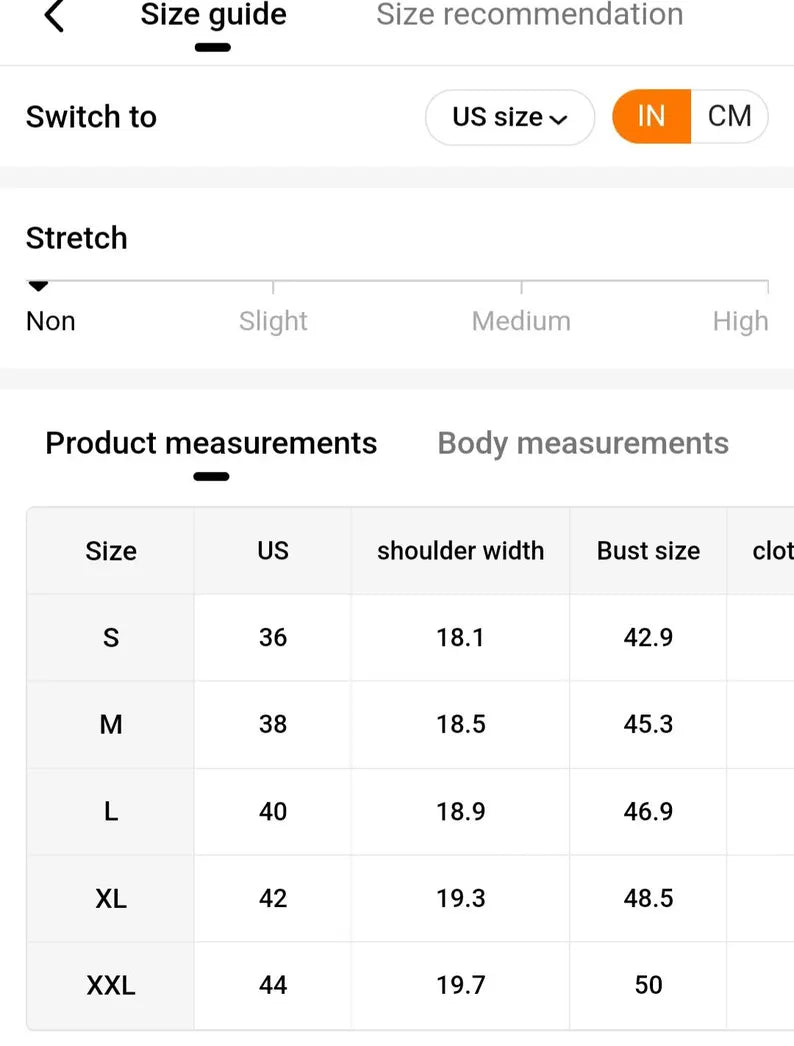The height and width of the screenshot is (1046, 794).
Task: Tap the back arrow icon
Action: pos(54,16)
